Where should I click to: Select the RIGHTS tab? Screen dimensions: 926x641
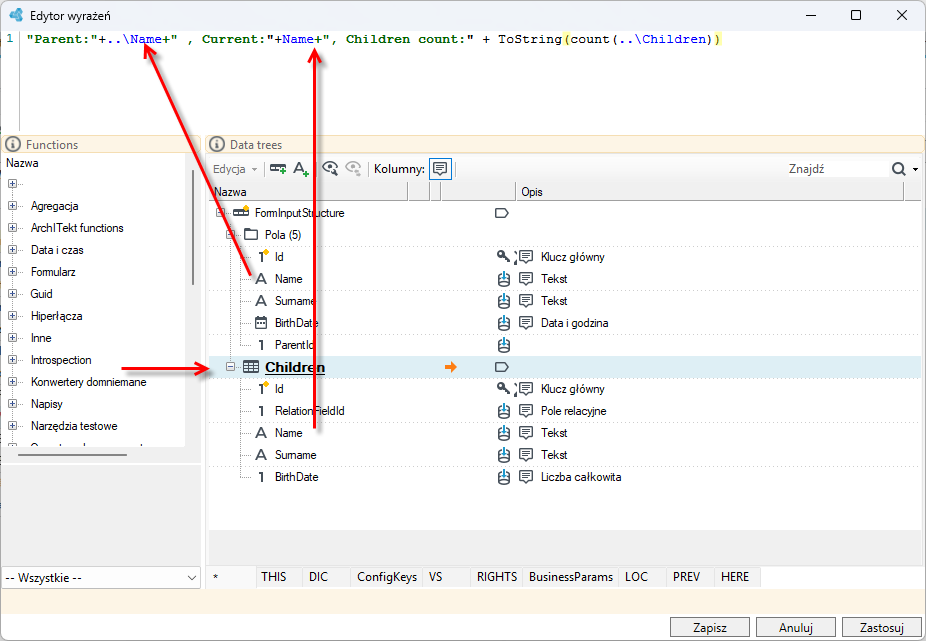tap(497, 577)
